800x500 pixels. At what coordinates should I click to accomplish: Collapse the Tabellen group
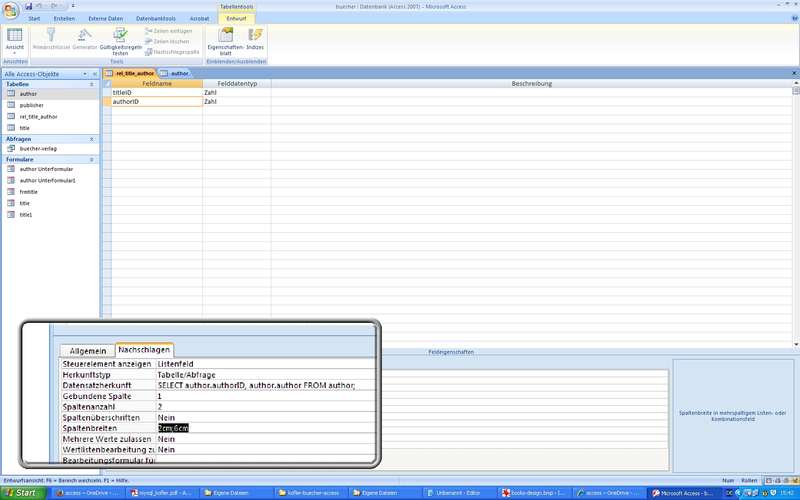click(x=94, y=84)
